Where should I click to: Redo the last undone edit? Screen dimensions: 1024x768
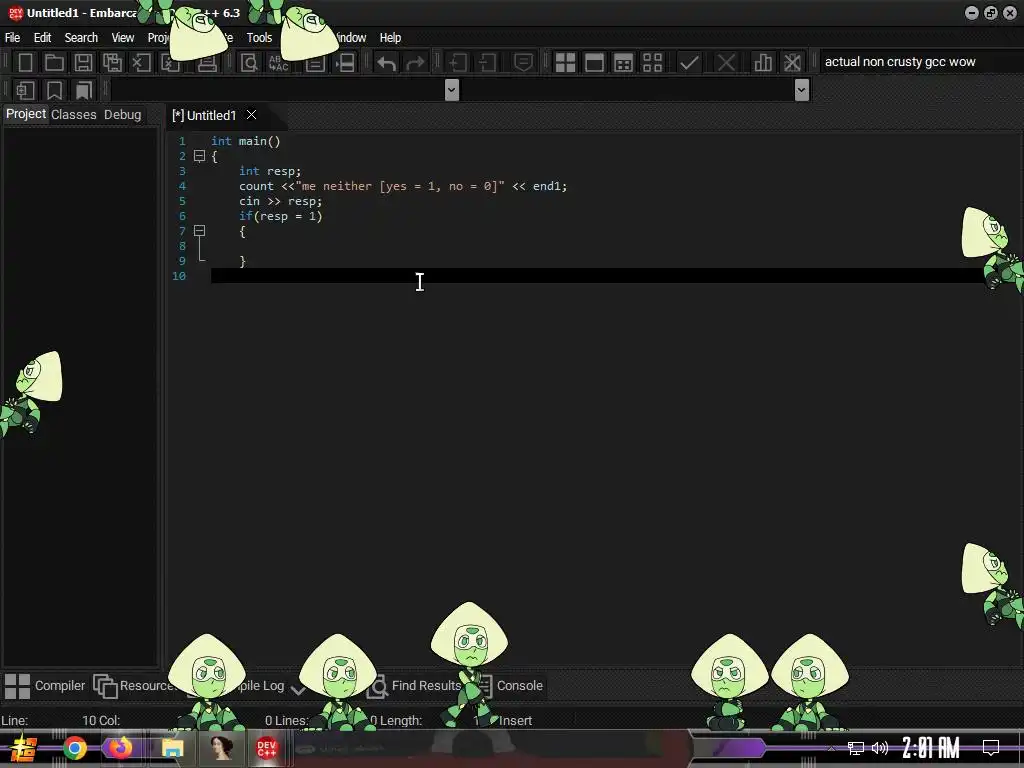[415, 63]
